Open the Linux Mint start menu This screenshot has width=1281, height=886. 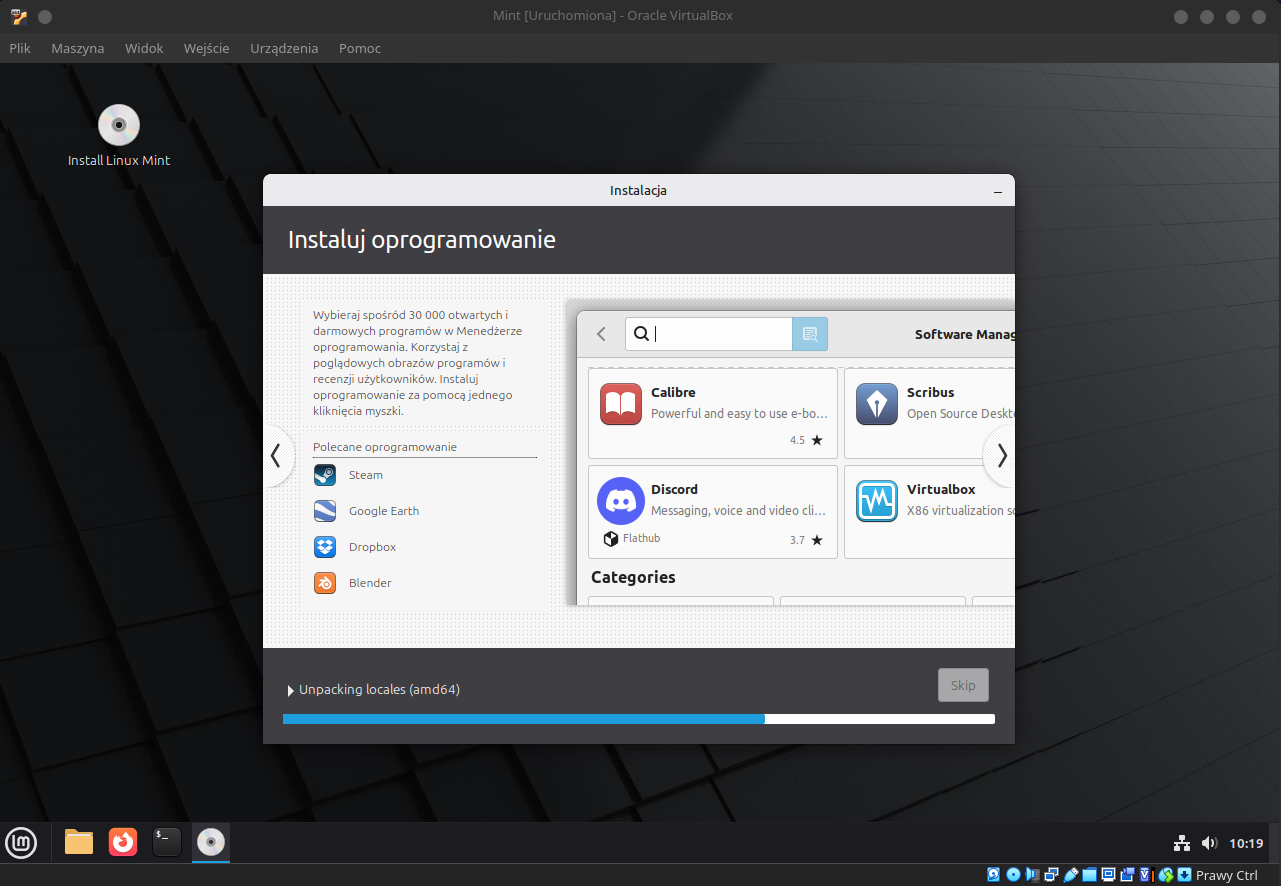click(x=21, y=843)
